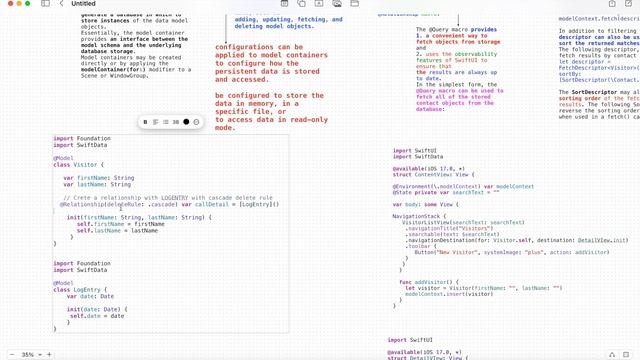Insert a sticky note from the toolbar
The image size is (640, 360).
pos(284,3)
